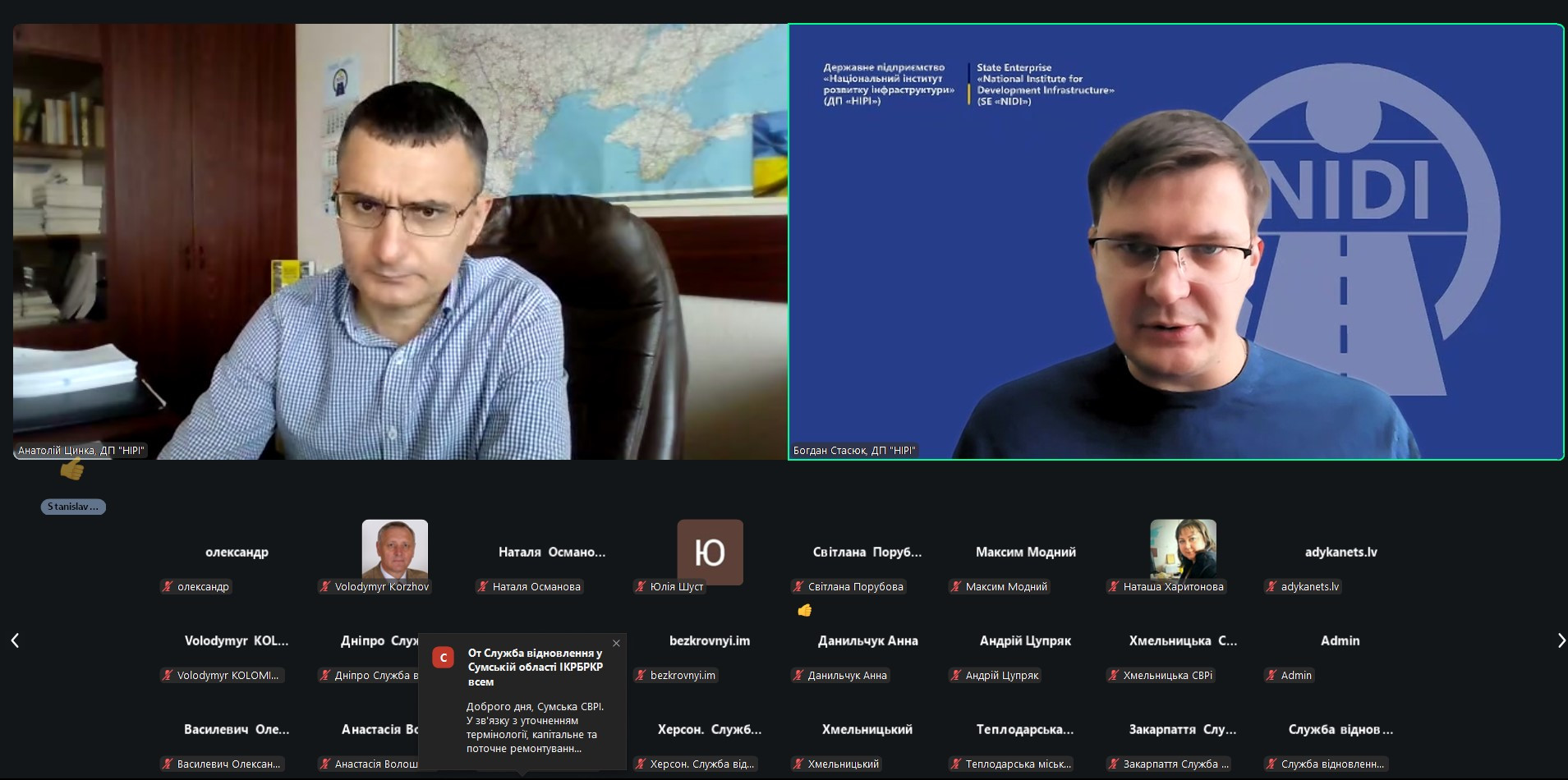Click muted mic icon beside Максим Модний

956,586
